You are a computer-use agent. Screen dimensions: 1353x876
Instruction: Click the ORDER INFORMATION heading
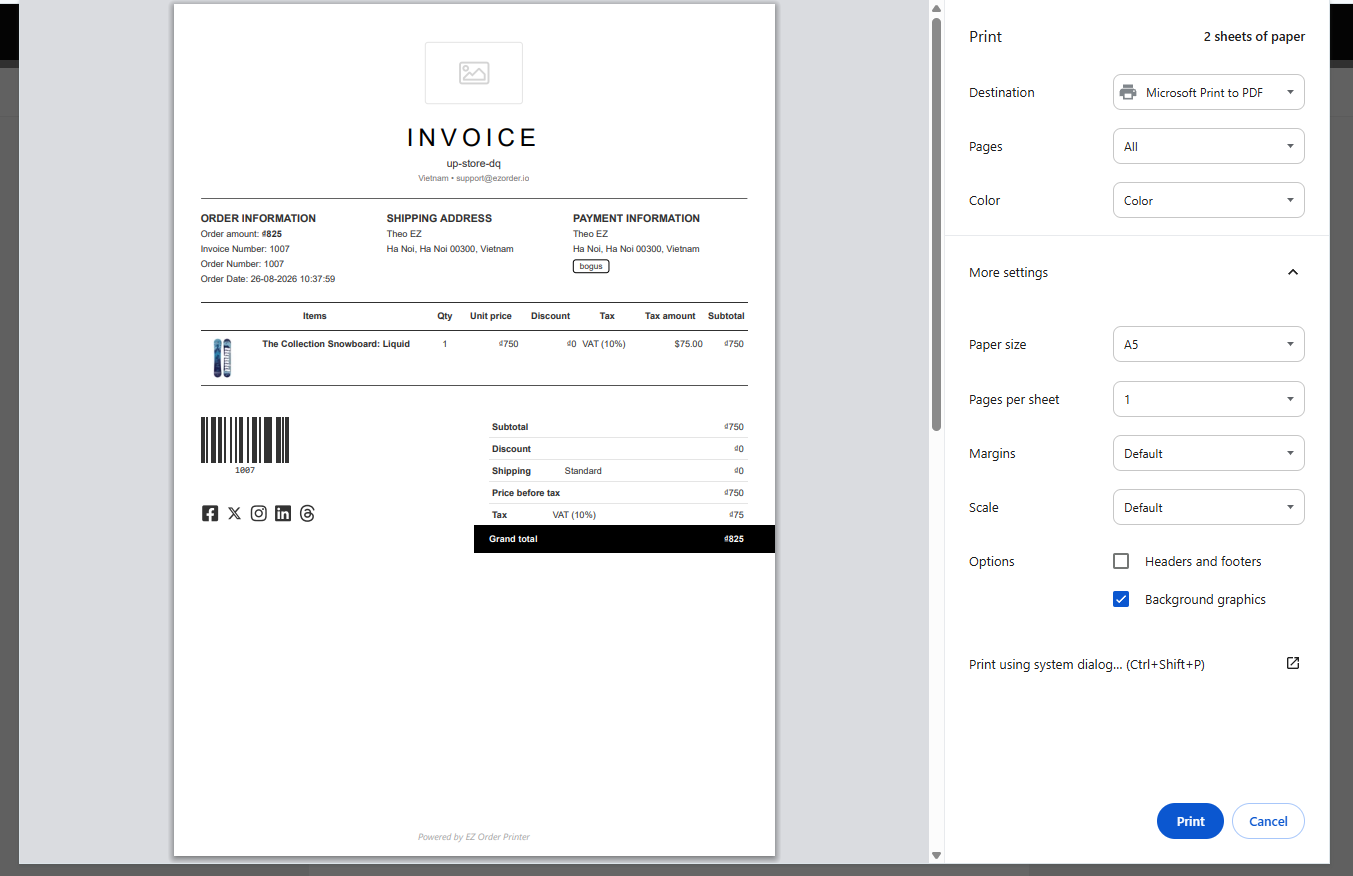(258, 218)
